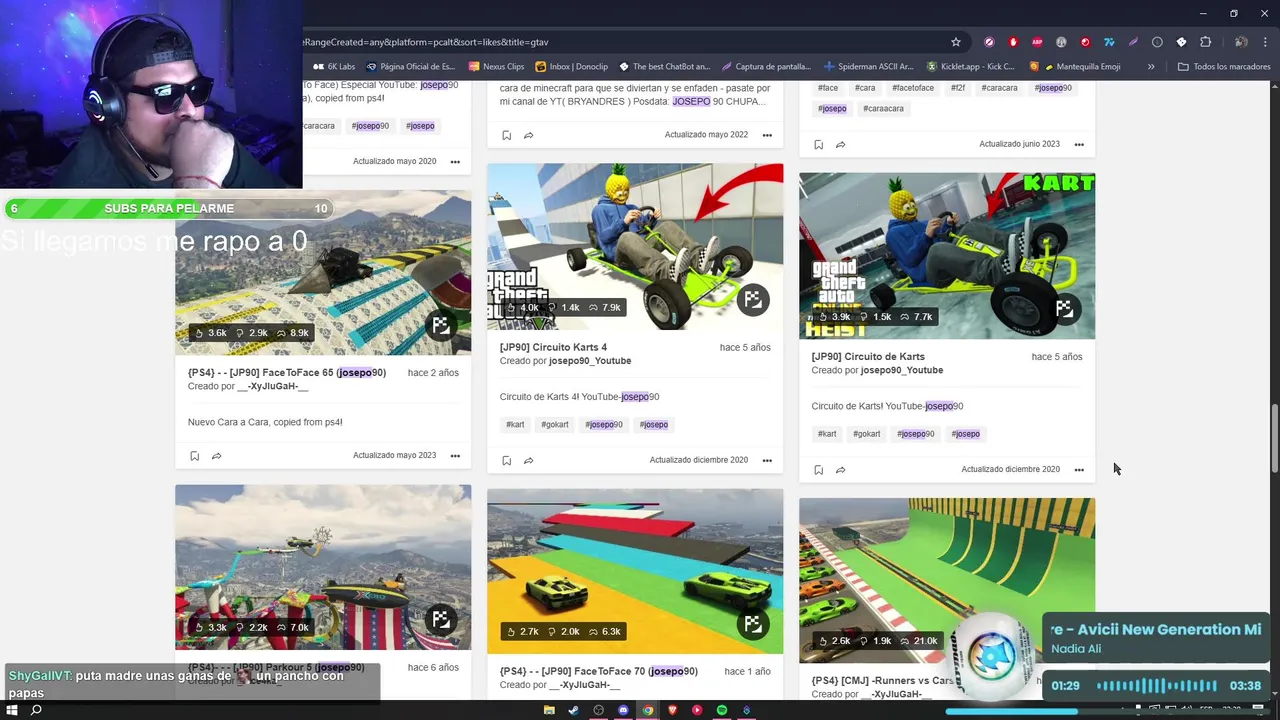Share the Circuito Karts 4 job
The height and width of the screenshot is (720, 1280).
pos(528,460)
